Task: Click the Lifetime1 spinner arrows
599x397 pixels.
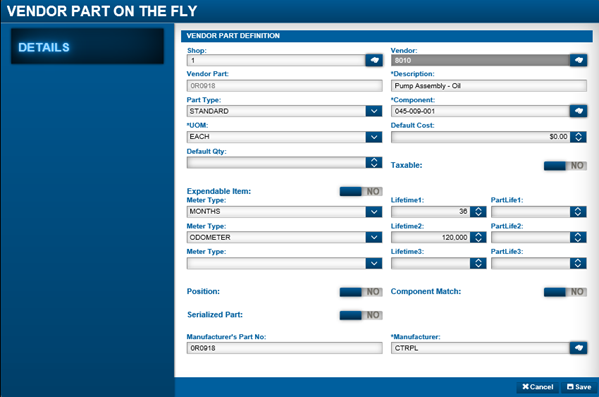Action: pos(478,212)
